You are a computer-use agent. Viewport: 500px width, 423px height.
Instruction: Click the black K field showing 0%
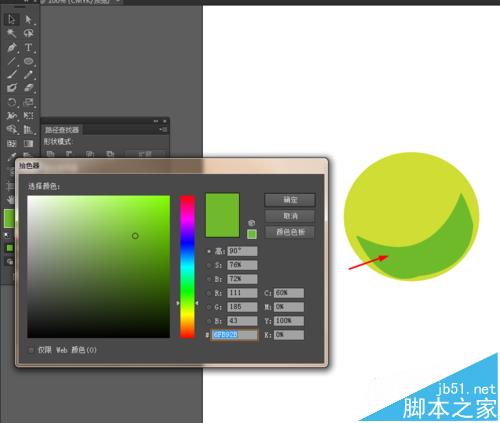[289, 335]
